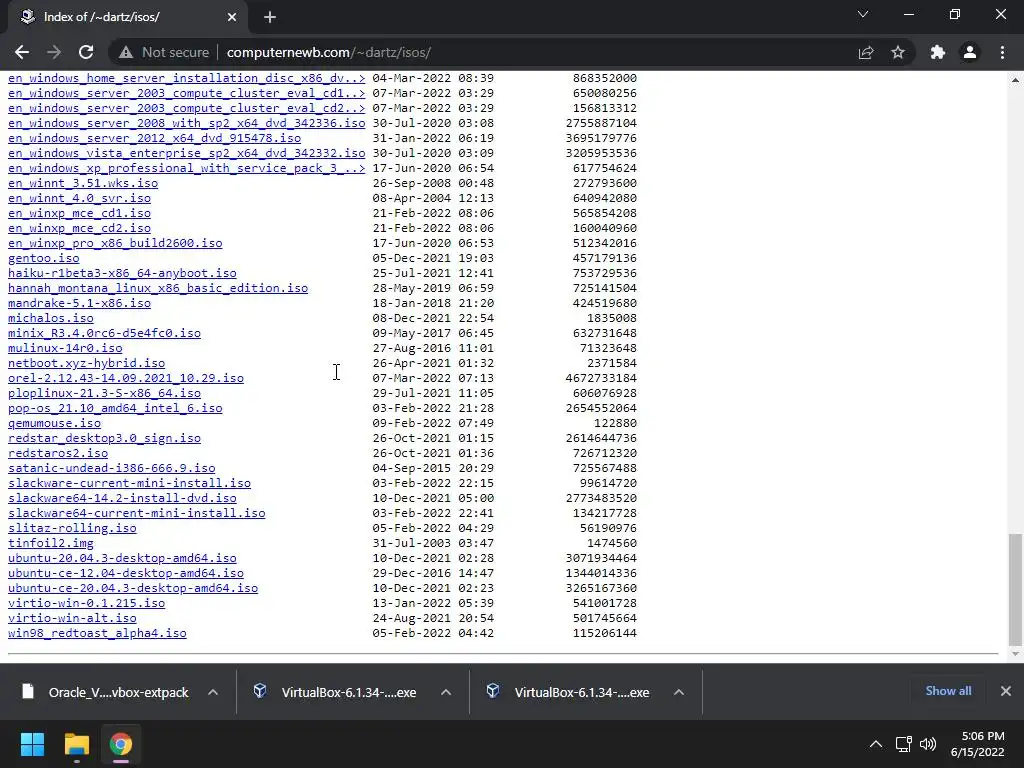Show hidden system tray icons

876,744
